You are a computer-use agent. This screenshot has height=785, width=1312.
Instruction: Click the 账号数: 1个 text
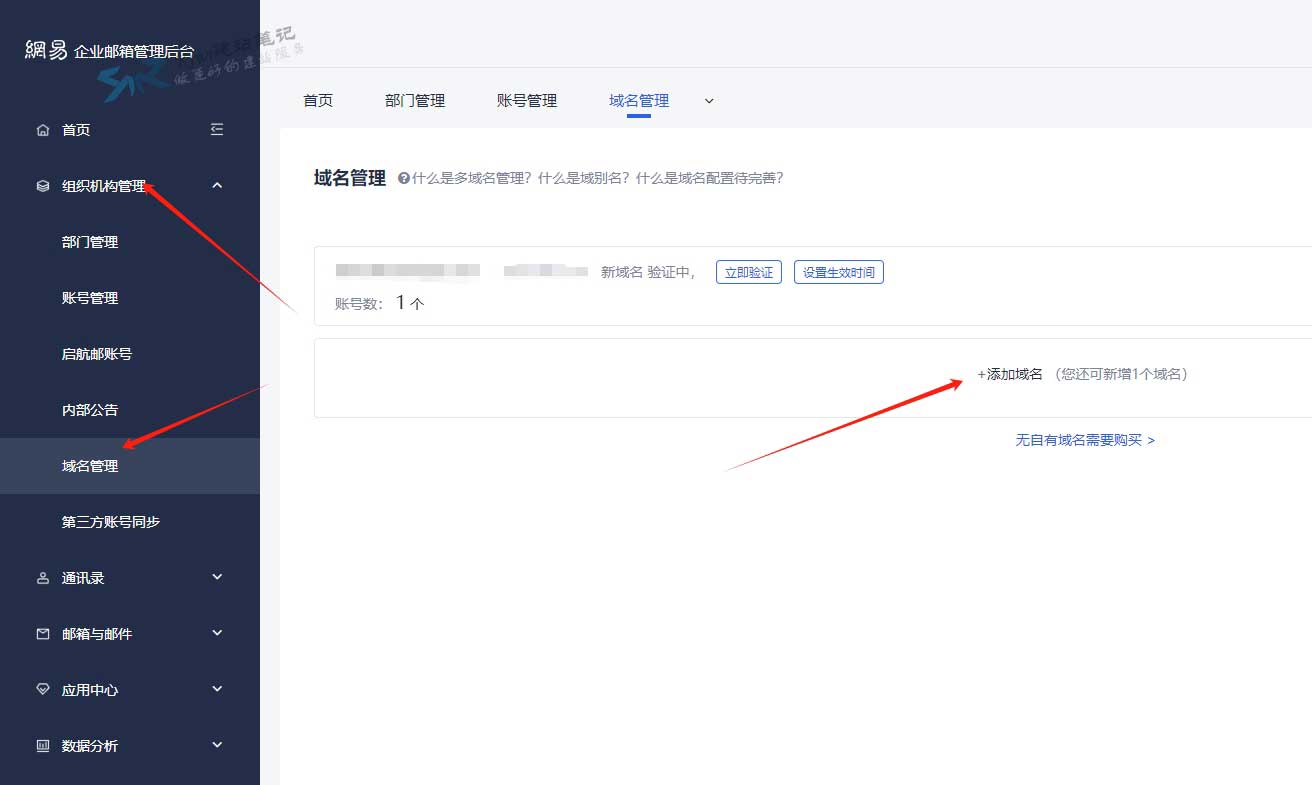click(380, 303)
